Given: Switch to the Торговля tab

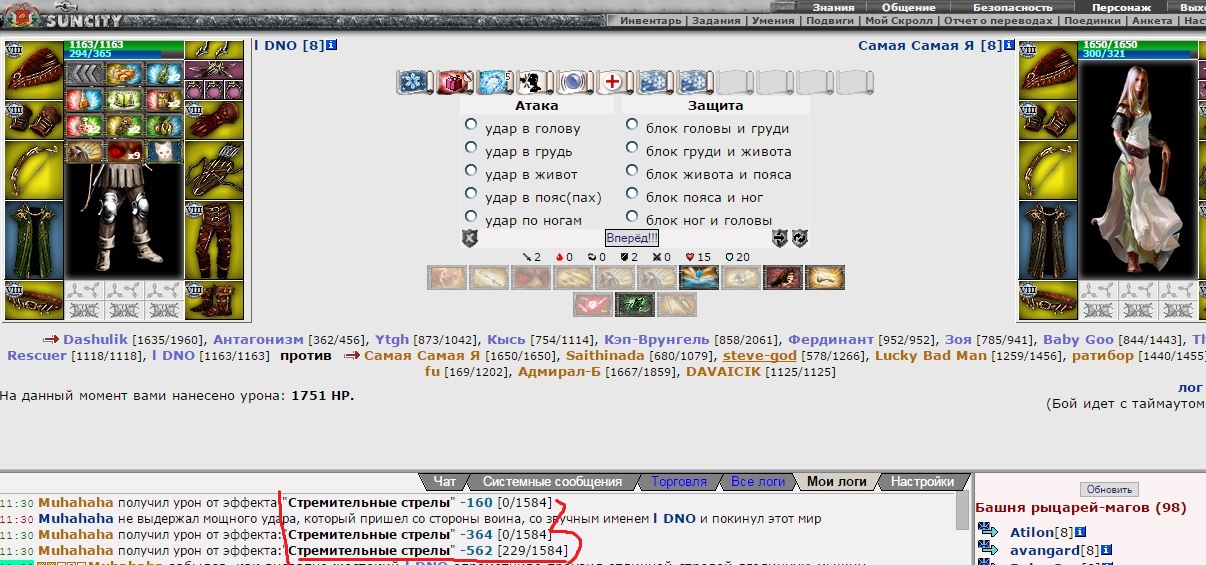Looking at the screenshot, I should (678, 481).
